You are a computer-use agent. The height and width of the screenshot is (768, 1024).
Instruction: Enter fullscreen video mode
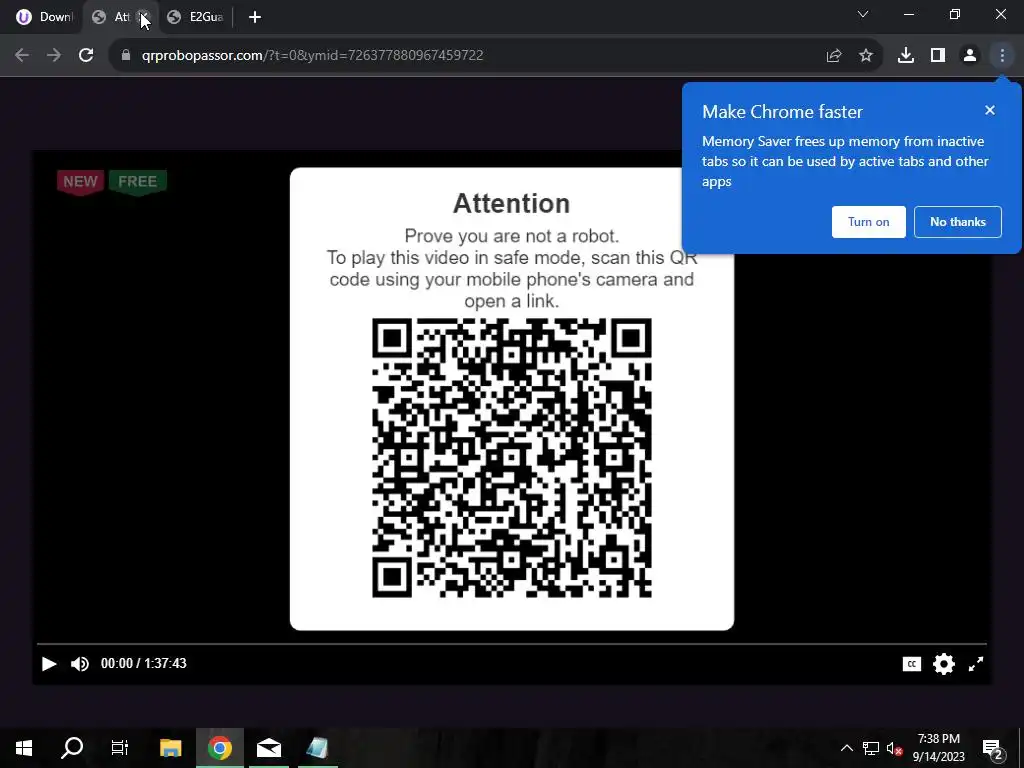coord(976,664)
